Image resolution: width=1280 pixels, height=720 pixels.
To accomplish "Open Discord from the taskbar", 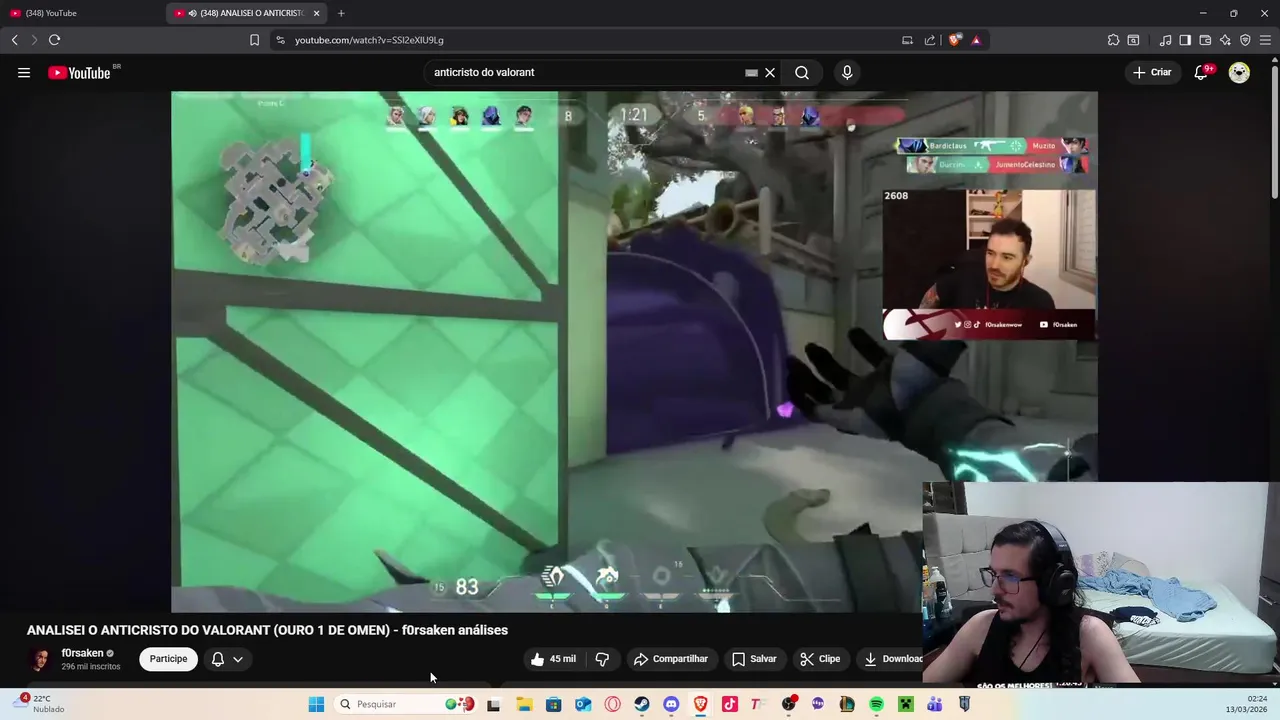I will pyautogui.click(x=671, y=704).
